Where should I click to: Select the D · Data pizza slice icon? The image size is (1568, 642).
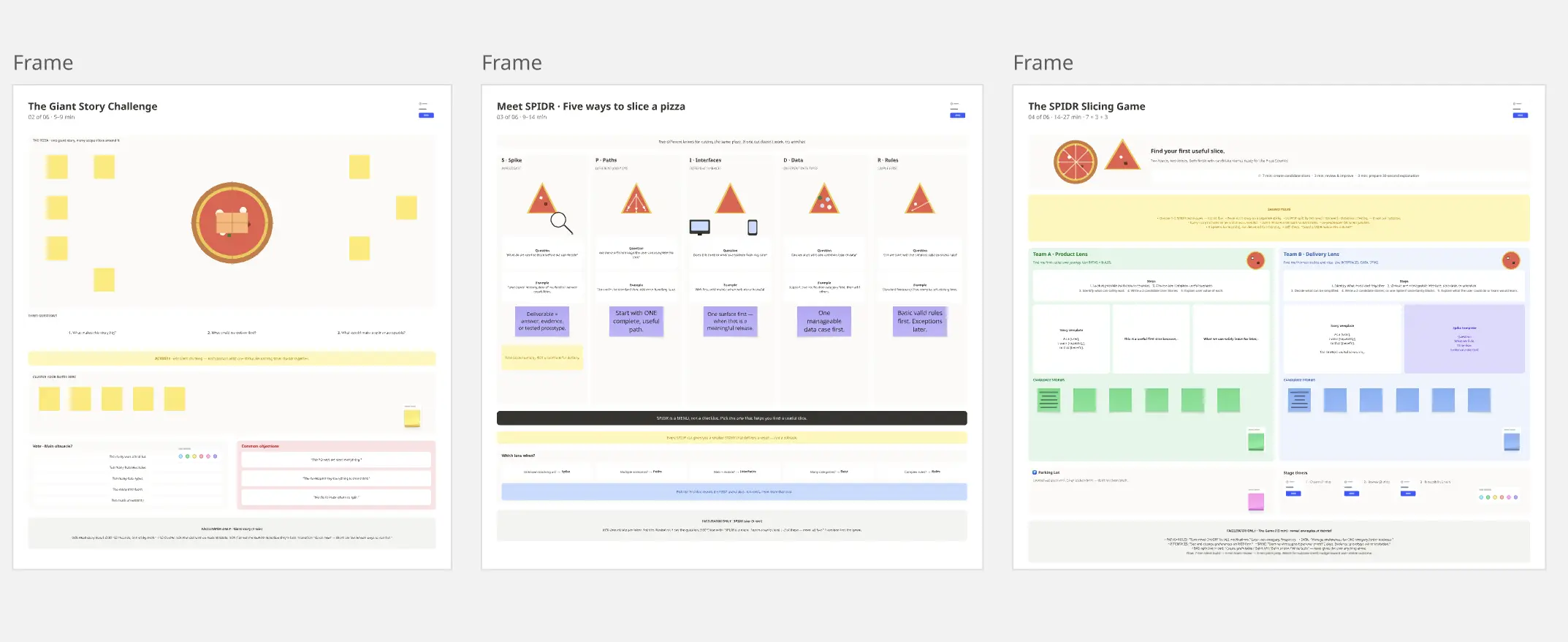click(x=824, y=198)
